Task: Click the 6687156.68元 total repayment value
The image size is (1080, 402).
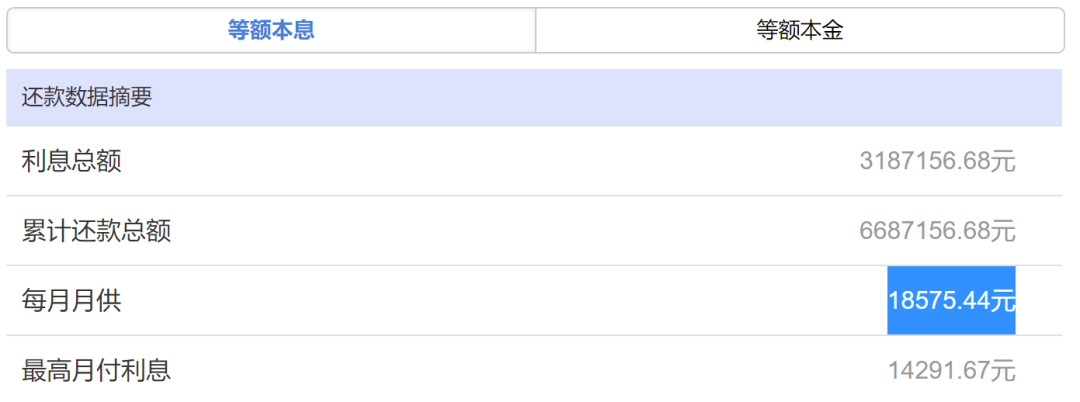Action: 937,231
